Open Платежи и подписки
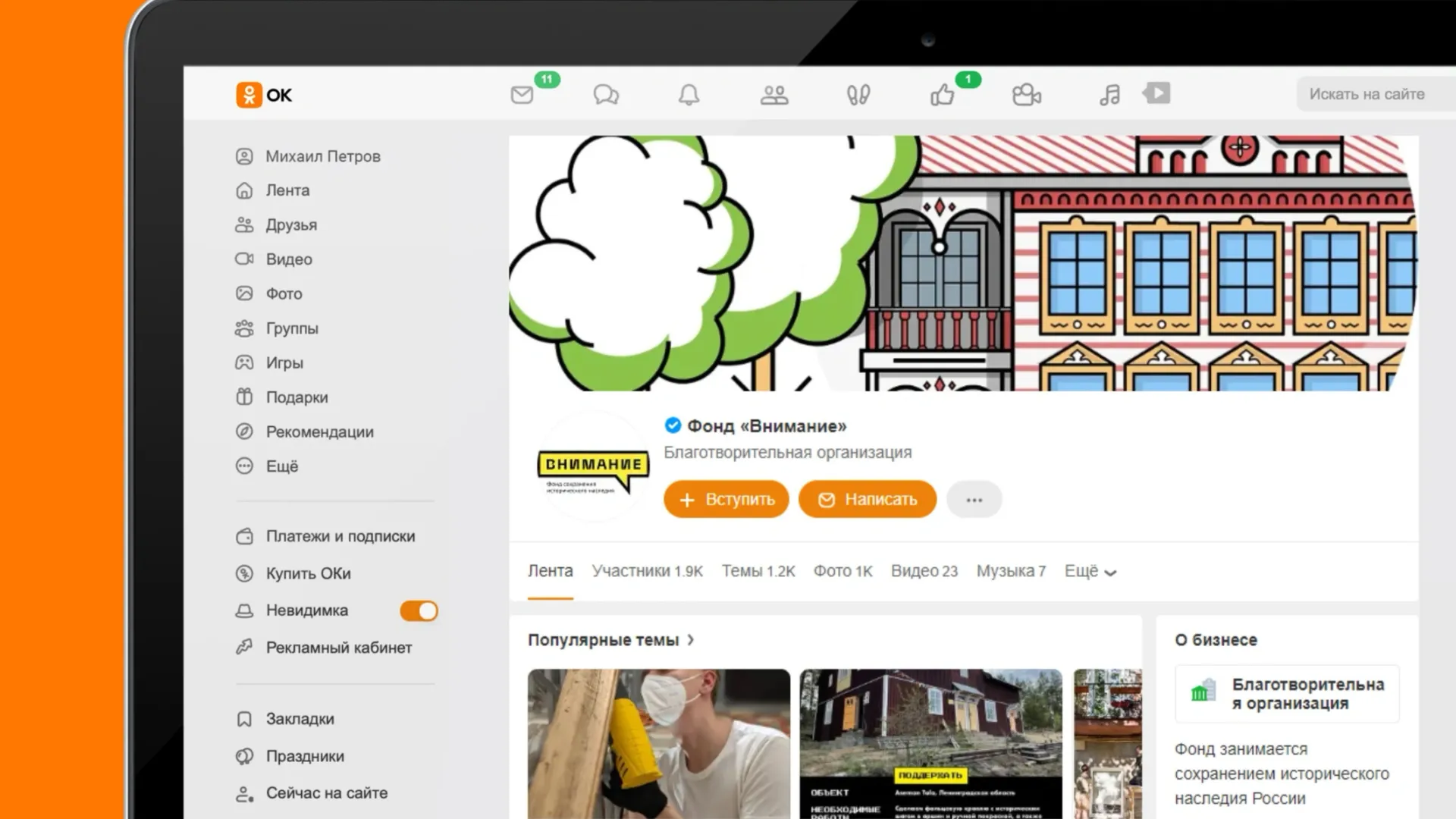Screen dimensions: 1456x819 coord(326,536)
